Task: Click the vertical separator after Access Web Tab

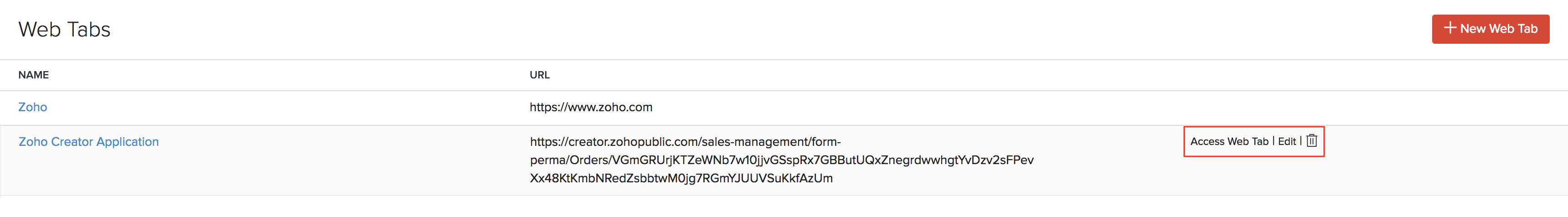Action: (x=1274, y=141)
